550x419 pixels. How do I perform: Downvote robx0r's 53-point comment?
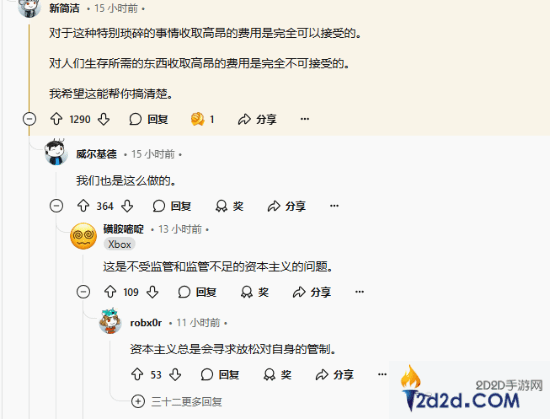[175, 374]
